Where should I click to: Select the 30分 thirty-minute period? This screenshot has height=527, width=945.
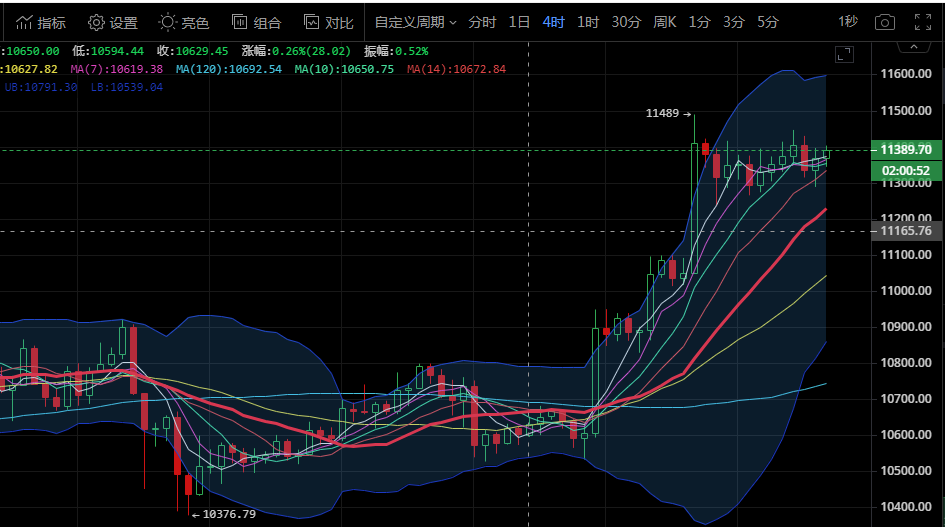pyautogui.click(x=626, y=22)
